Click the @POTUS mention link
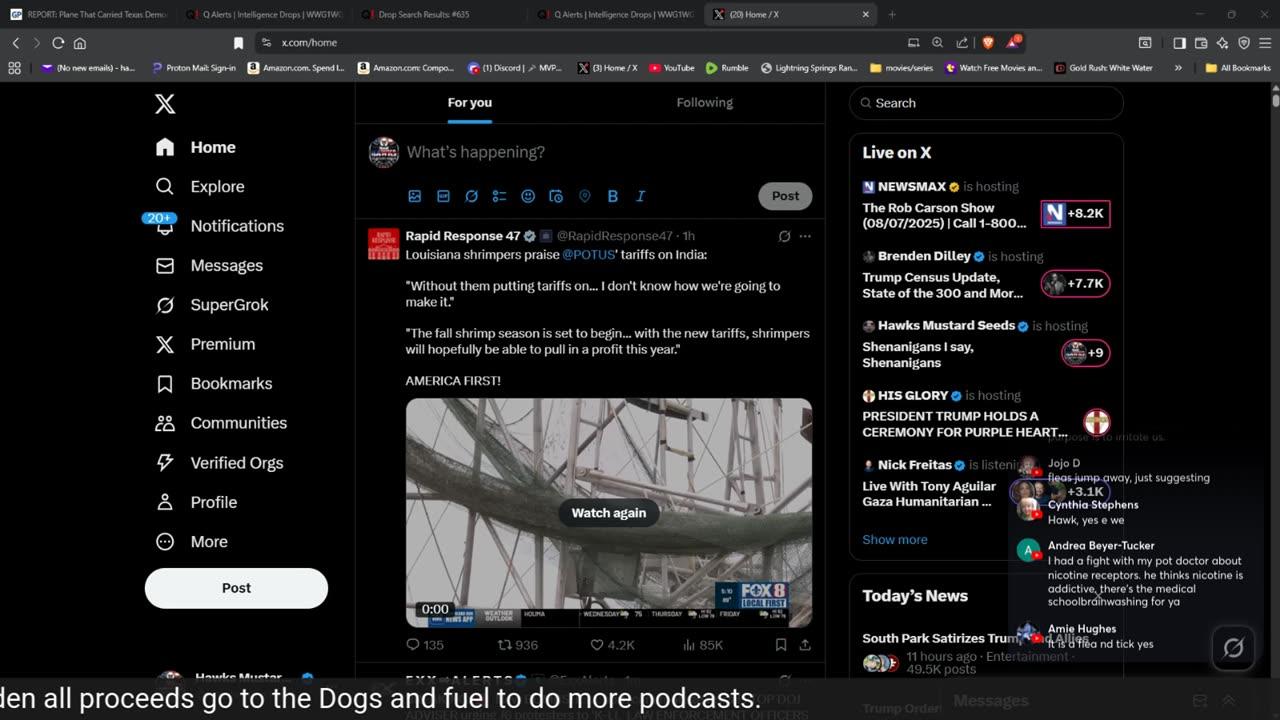1280x720 pixels. point(589,255)
